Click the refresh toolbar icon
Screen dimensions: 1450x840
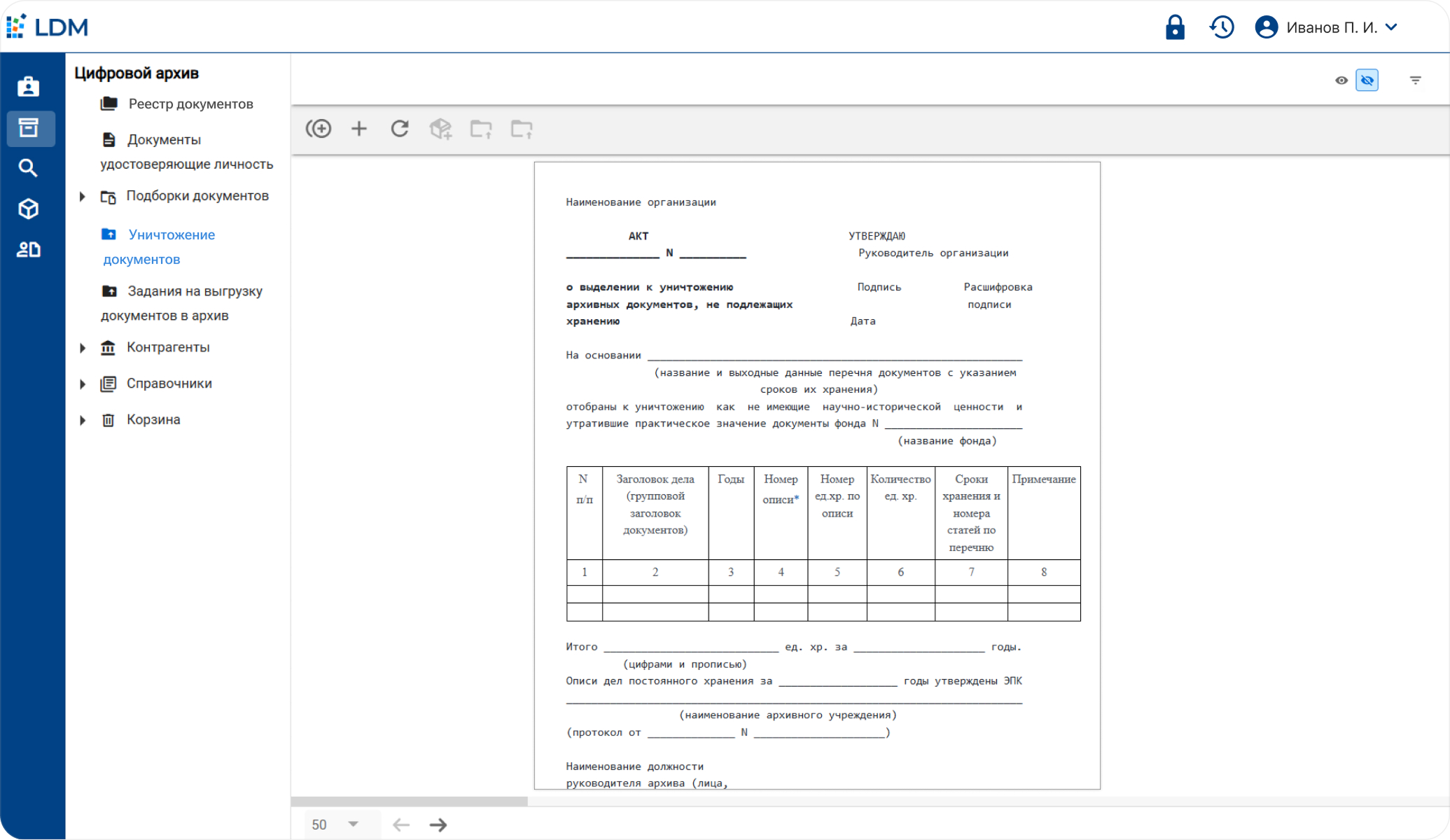click(400, 129)
